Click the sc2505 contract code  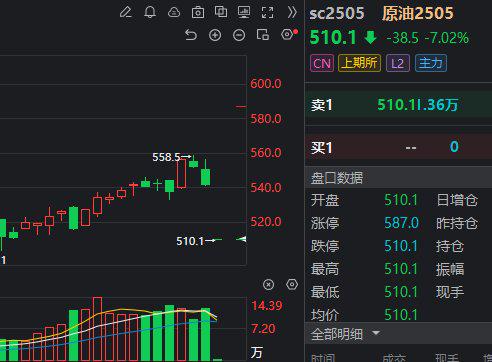[337, 14]
